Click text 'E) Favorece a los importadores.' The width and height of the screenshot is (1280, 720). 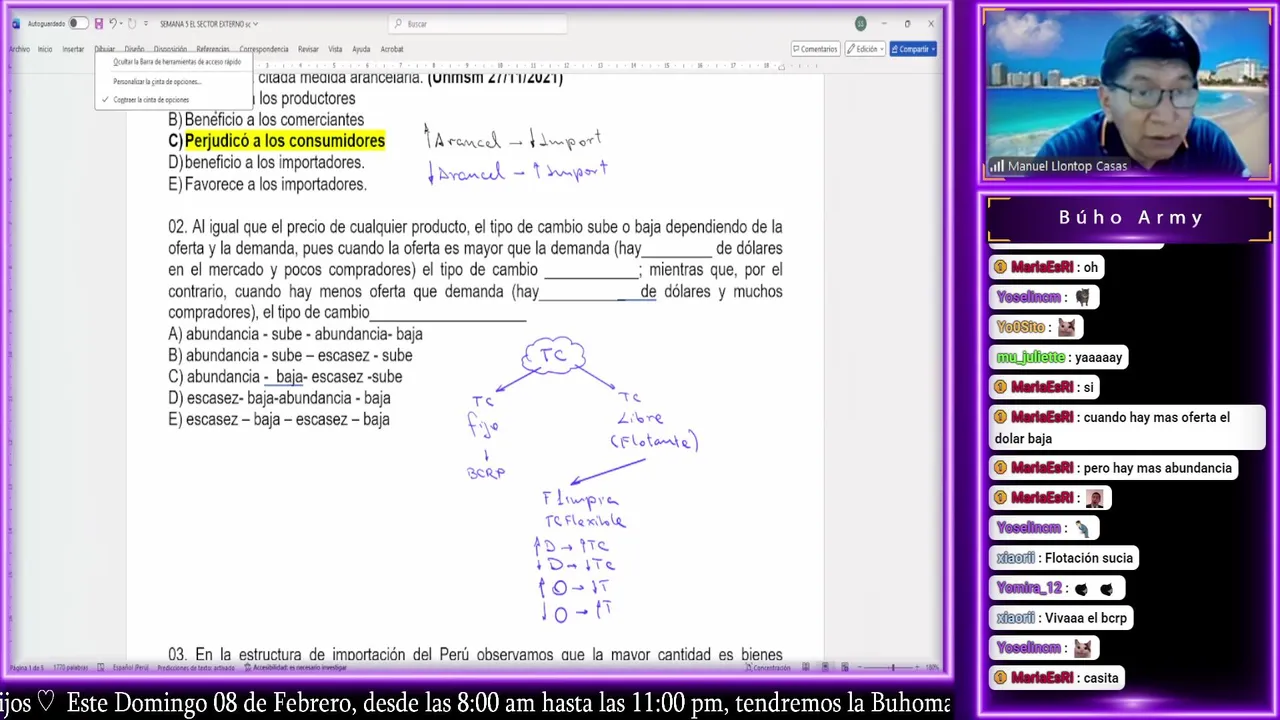267,184
